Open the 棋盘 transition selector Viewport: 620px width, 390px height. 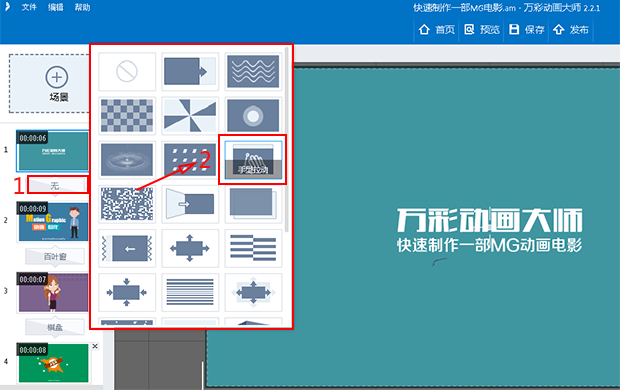(55, 328)
